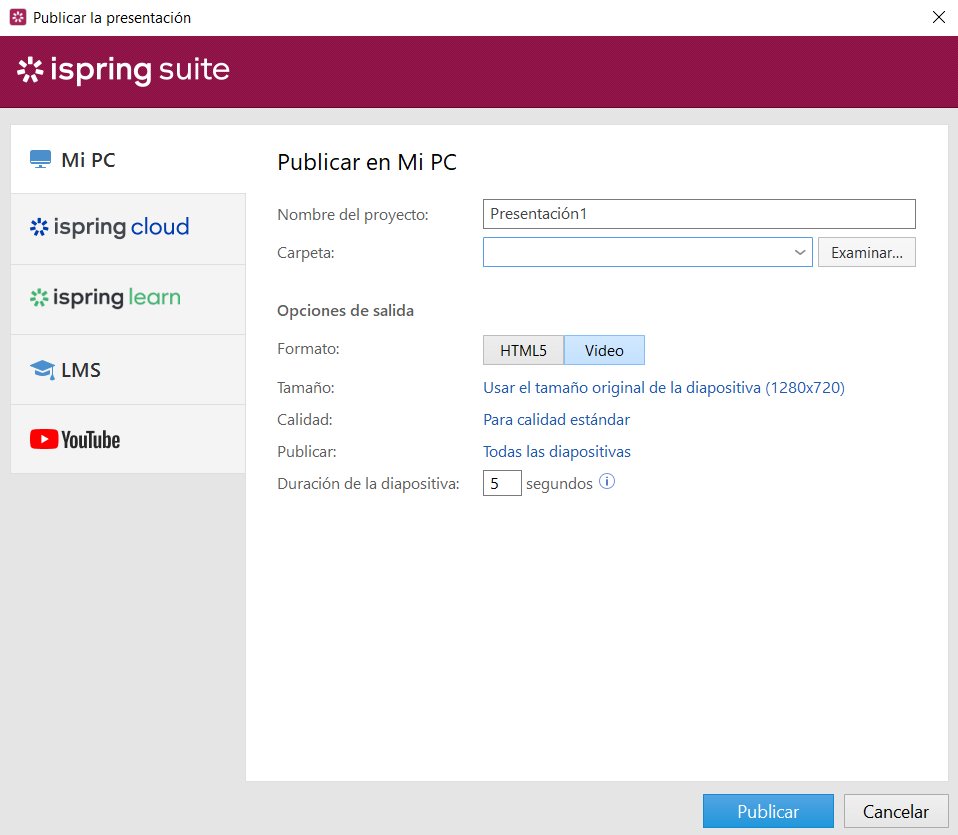958x835 pixels.
Task: Click the iSpring Suite logo in the header
Action: pos(122,70)
